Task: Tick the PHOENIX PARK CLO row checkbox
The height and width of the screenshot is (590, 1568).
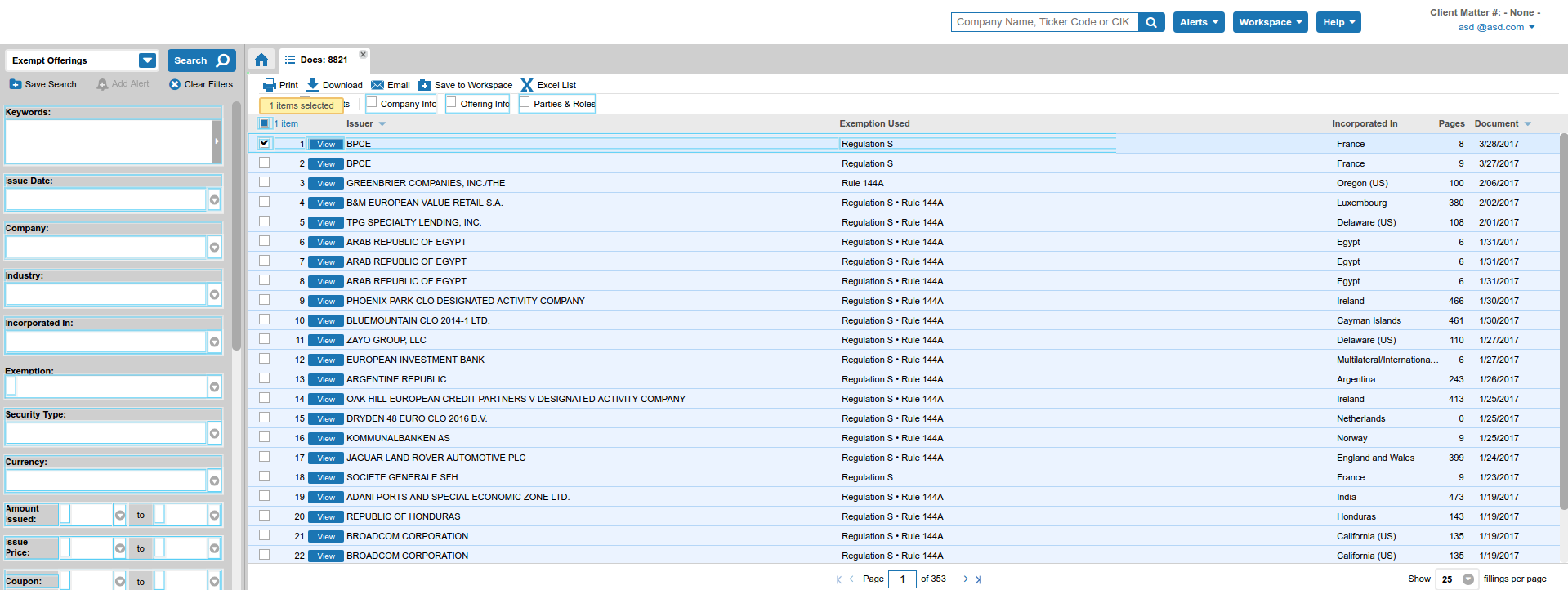Action: [x=264, y=300]
